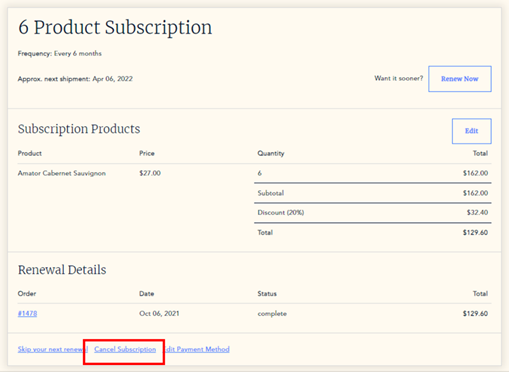The height and width of the screenshot is (372, 509).
Task: Click the 'complete' status text
Action: [x=272, y=314]
